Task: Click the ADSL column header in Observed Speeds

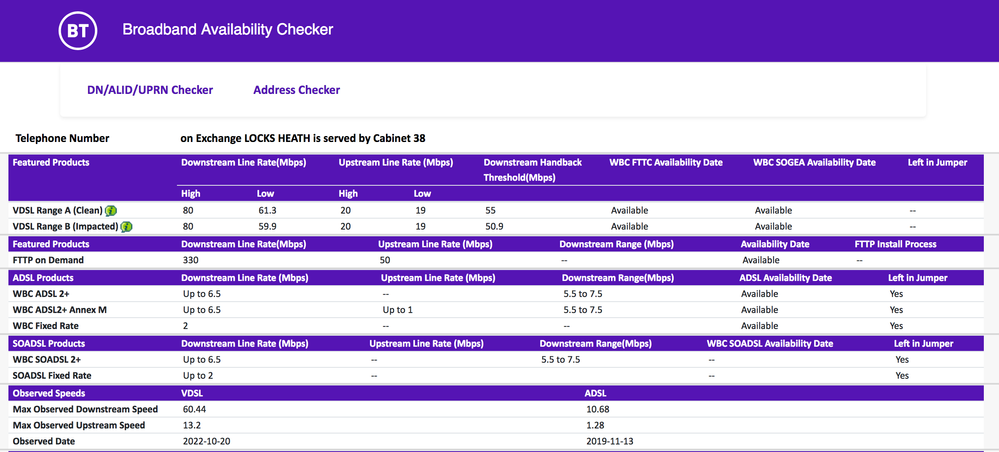Action: 596,393
